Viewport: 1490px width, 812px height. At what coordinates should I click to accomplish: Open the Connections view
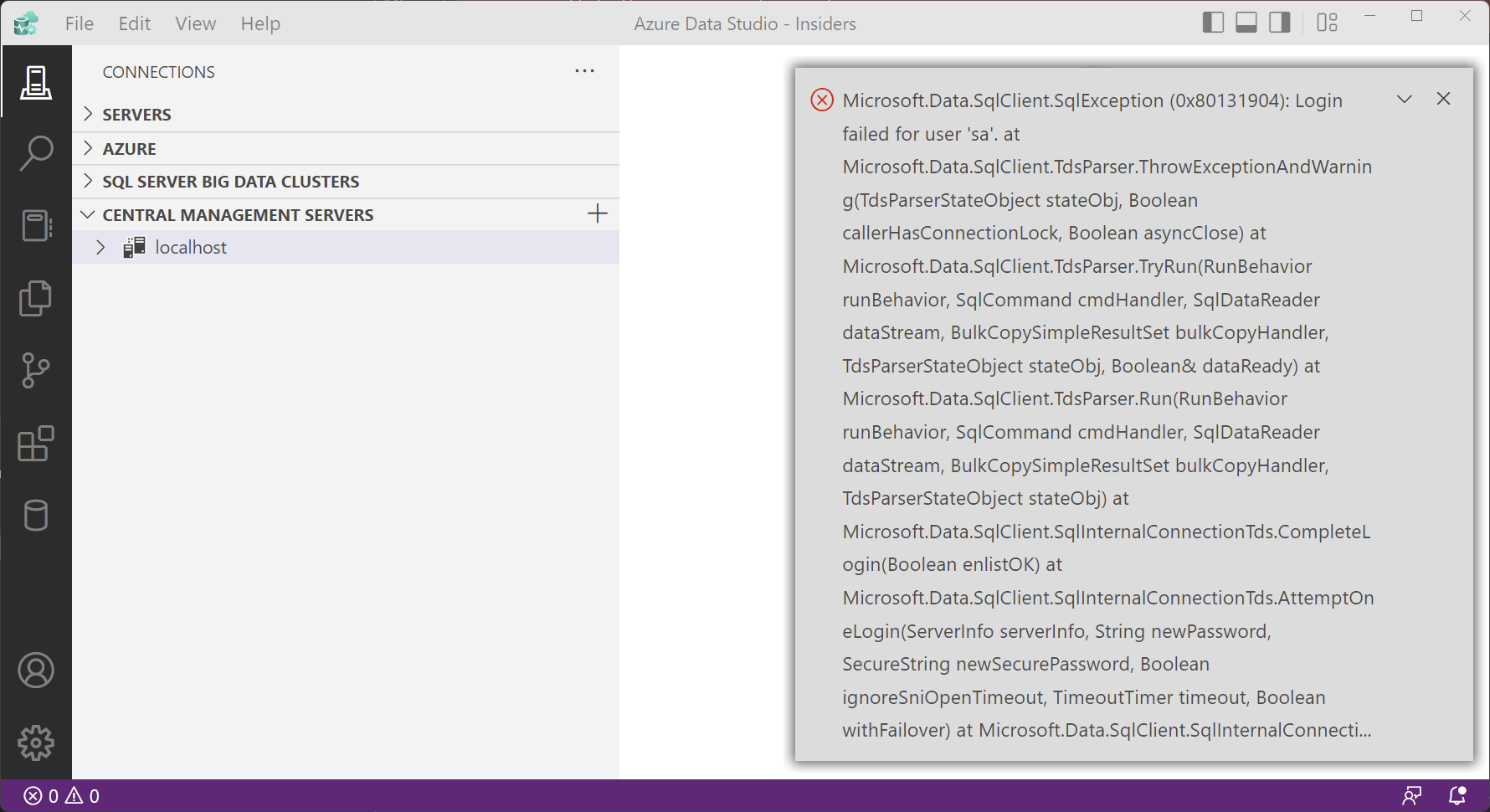pyautogui.click(x=35, y=81)
